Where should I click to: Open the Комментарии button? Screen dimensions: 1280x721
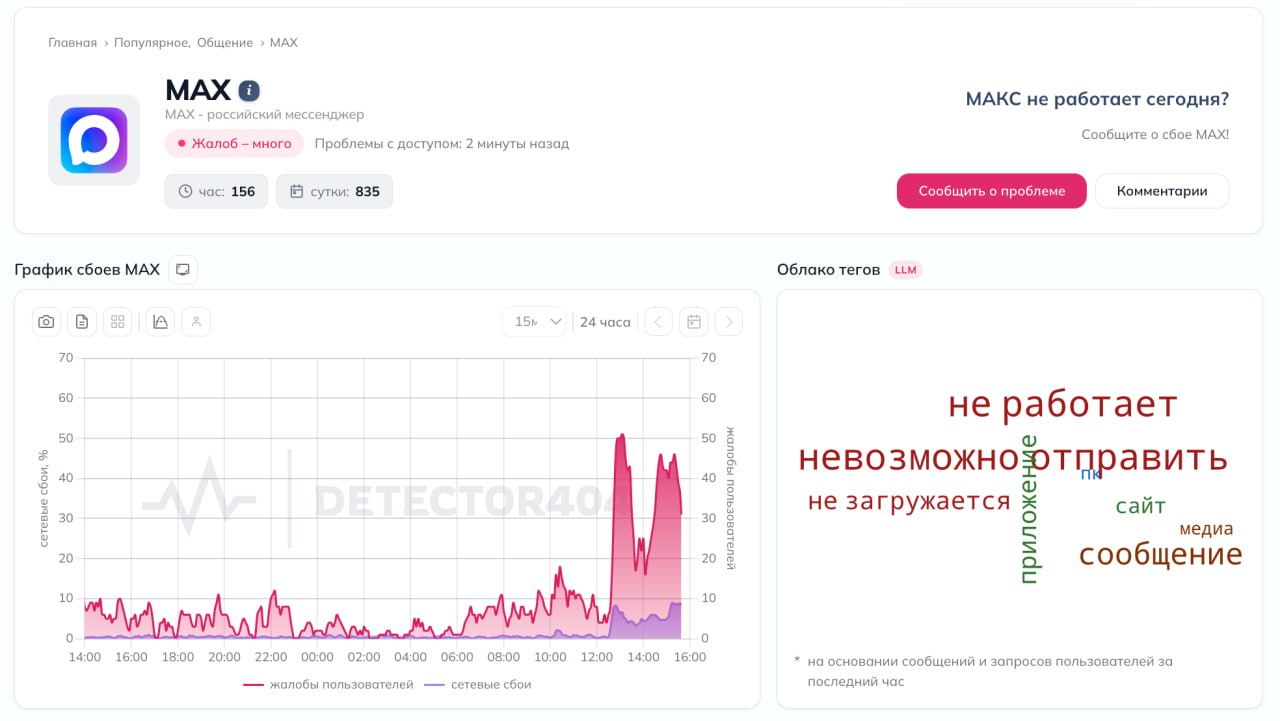point(1161,191)
